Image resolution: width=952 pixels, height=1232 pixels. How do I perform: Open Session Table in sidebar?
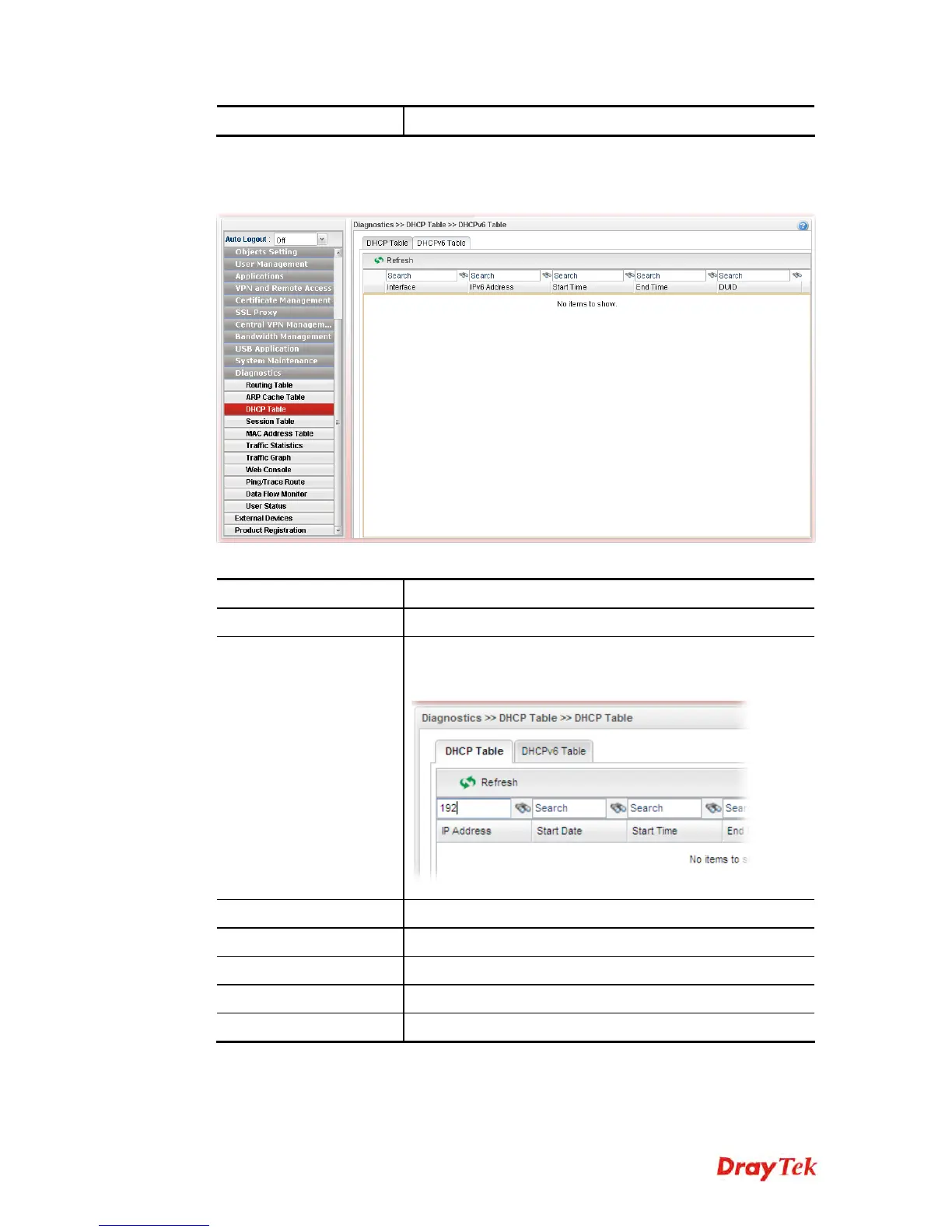point(278,422)
